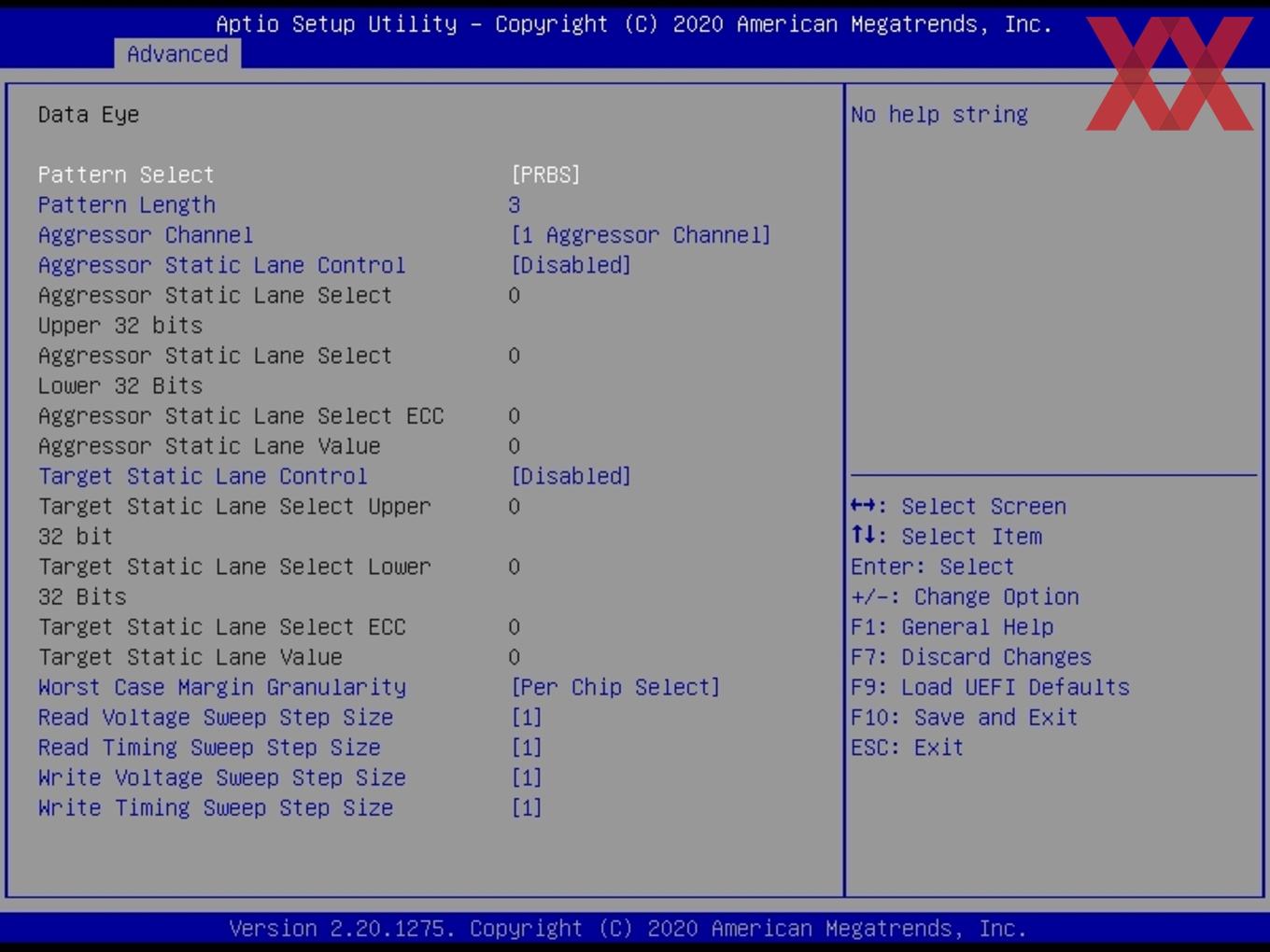Screen dimensions: 1270x952
Task: Select Read Voltage Sweep Step Size label
Action: (216, 717)
